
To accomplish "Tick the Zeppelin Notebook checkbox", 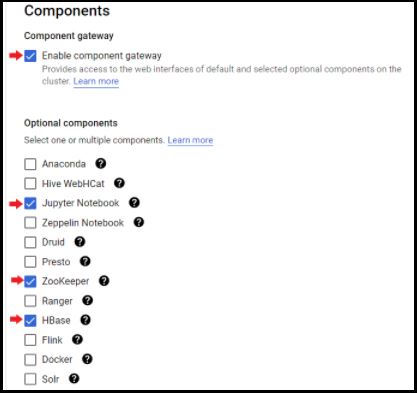I will pyautogui.click(x=30, y=223).
